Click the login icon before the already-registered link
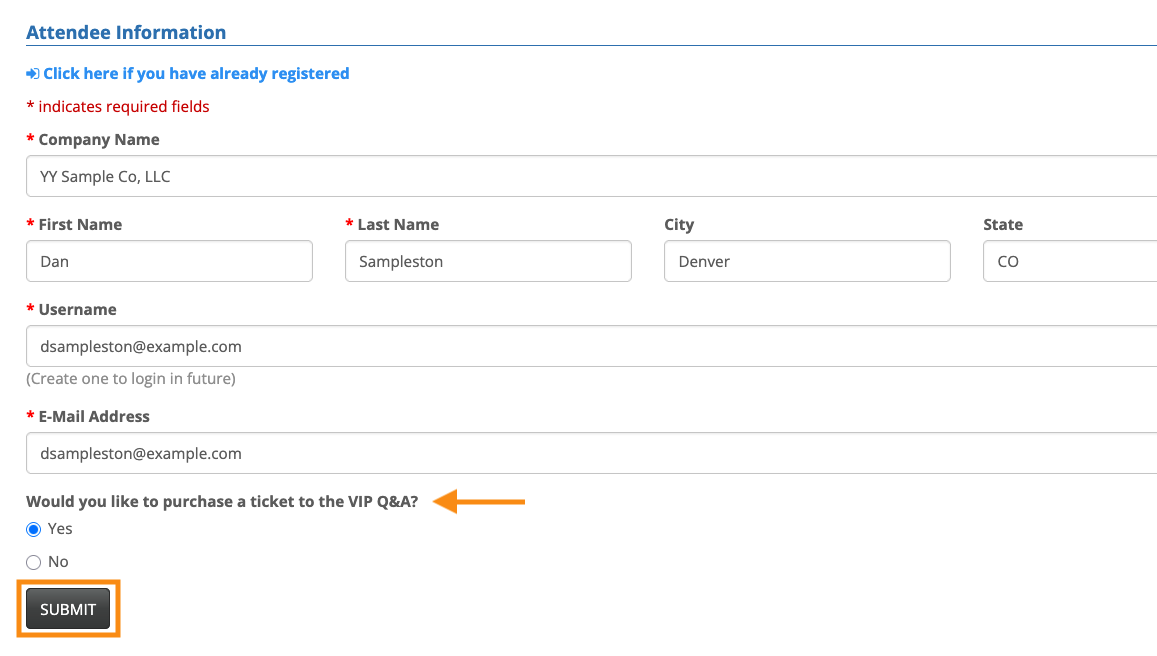 point(33,74)
